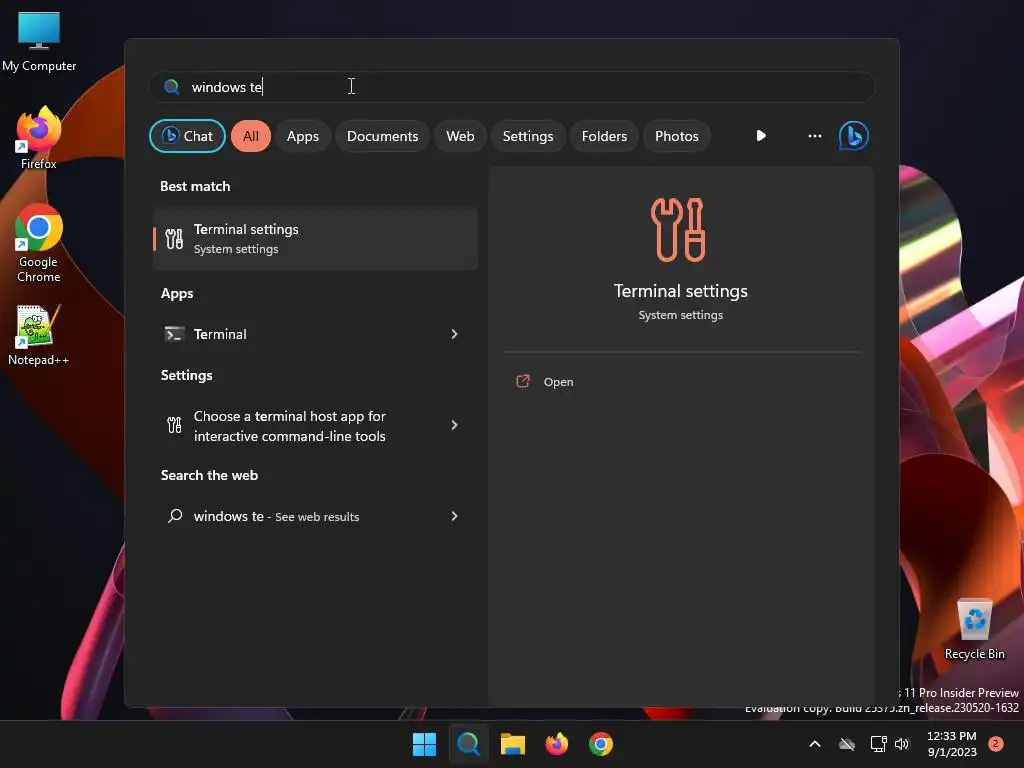The height and width of the screenshot is (768, 1024).
Task: Open the notification badge showing 2
Action: pyautogui.click(x=995, y=744)
